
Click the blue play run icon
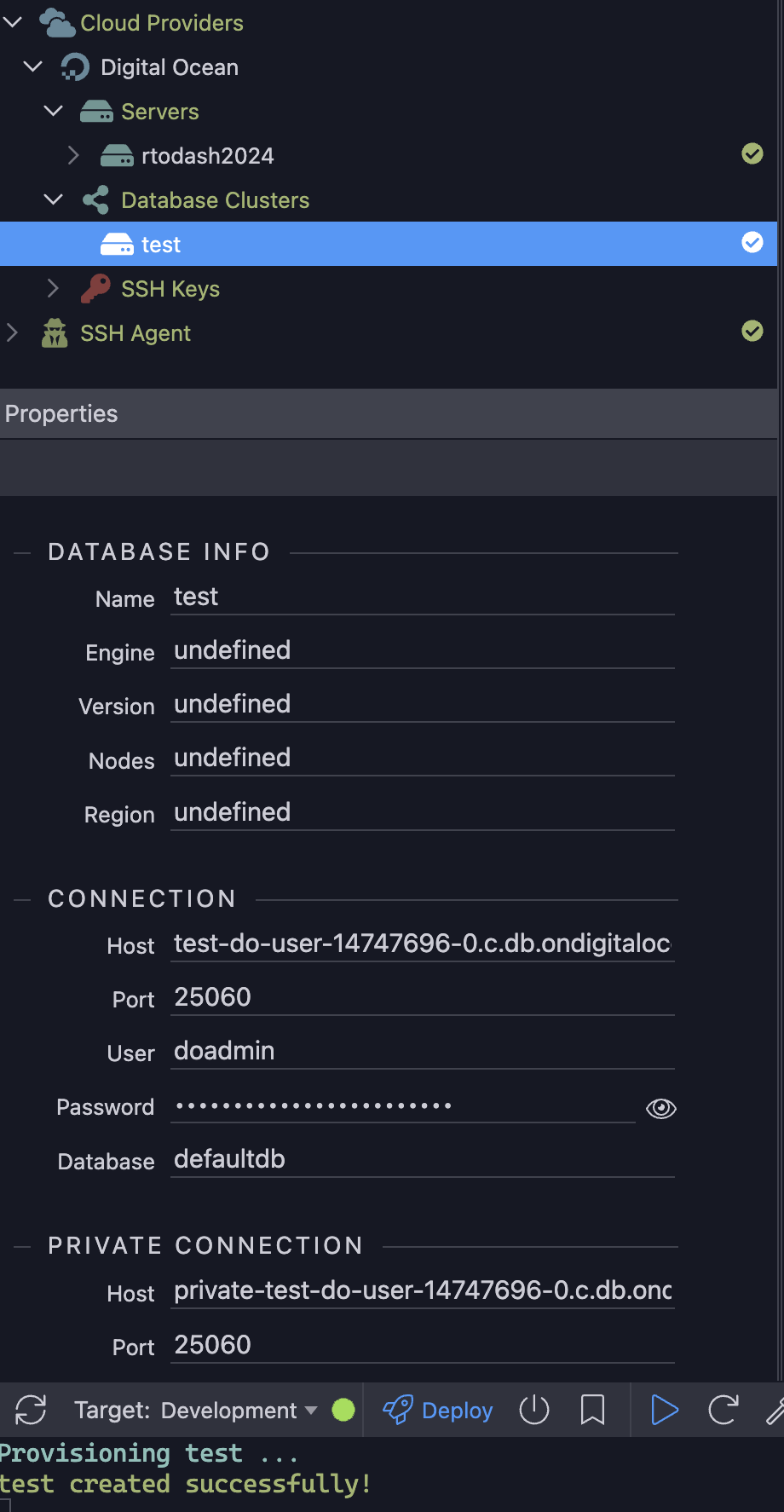click(664, 1410)
